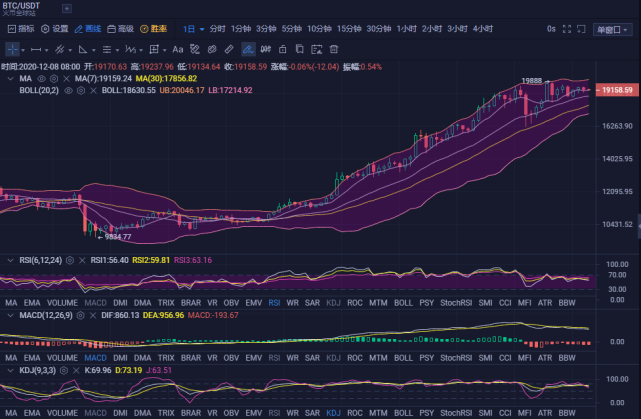Viewport: 641px width, 419px height.
Task: Click the pop-out window icon
Action: [x=581, y=29]
